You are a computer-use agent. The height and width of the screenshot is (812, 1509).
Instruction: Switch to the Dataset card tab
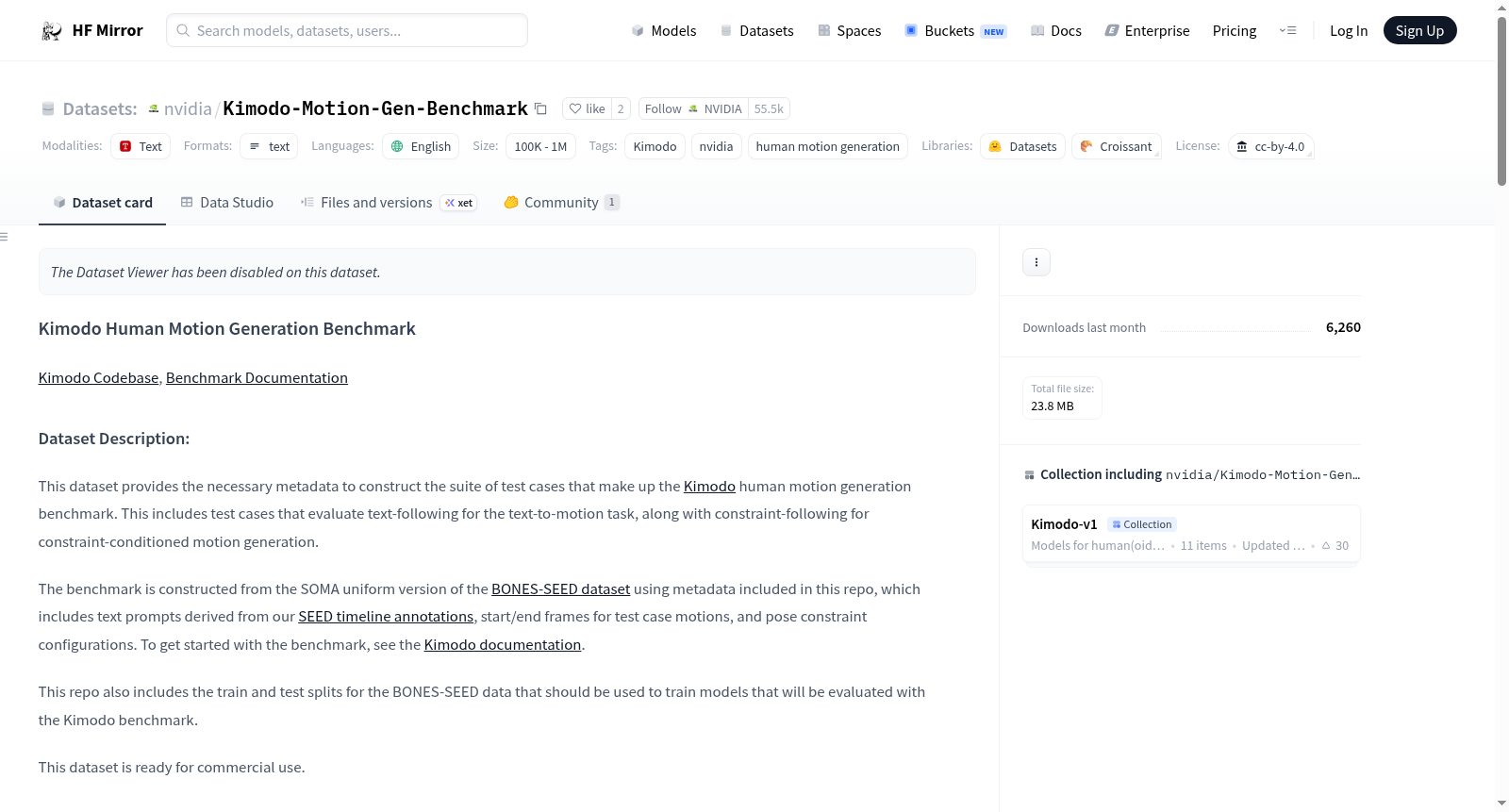102,202
